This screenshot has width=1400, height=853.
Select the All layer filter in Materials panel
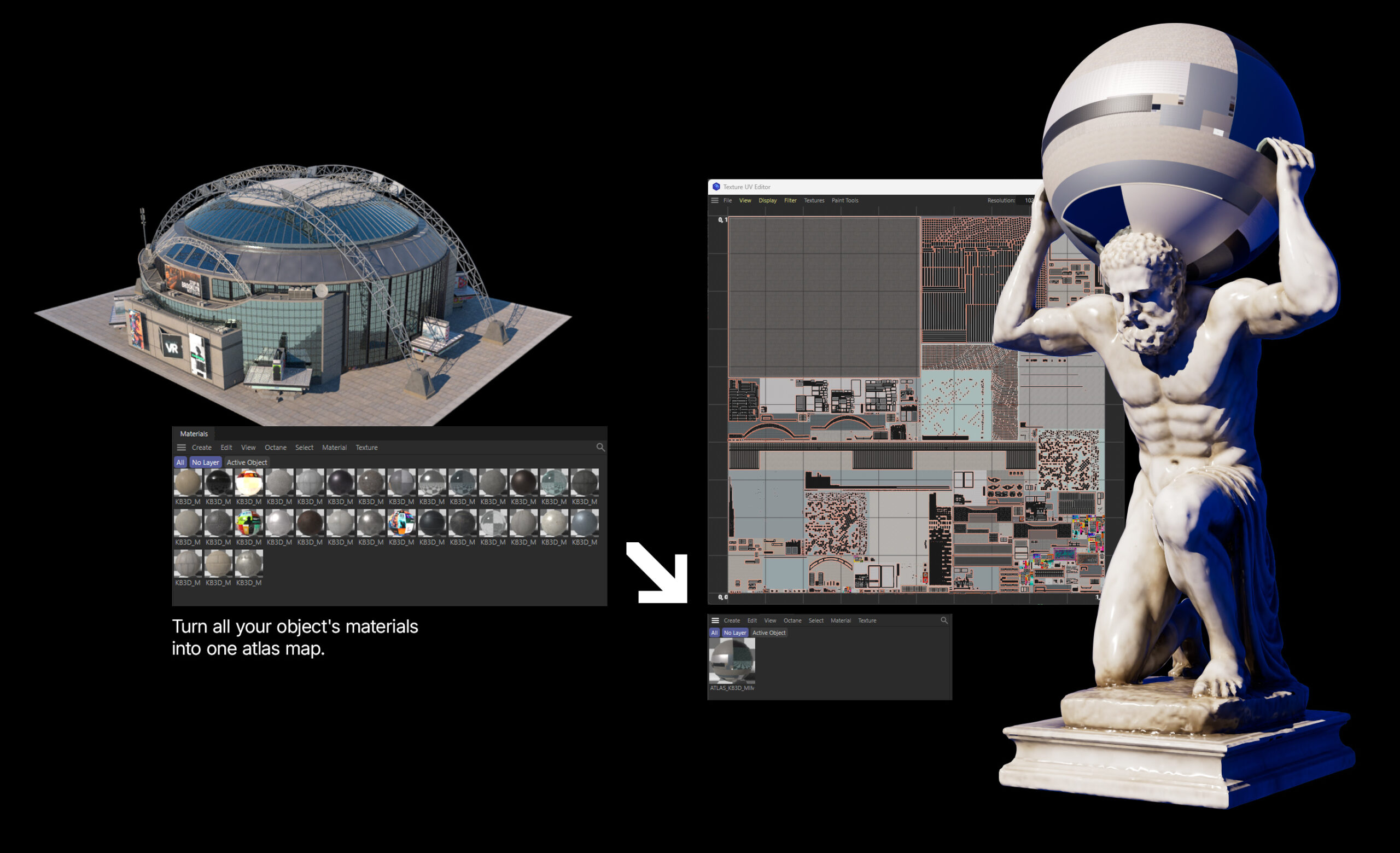(x=180, y=462)
